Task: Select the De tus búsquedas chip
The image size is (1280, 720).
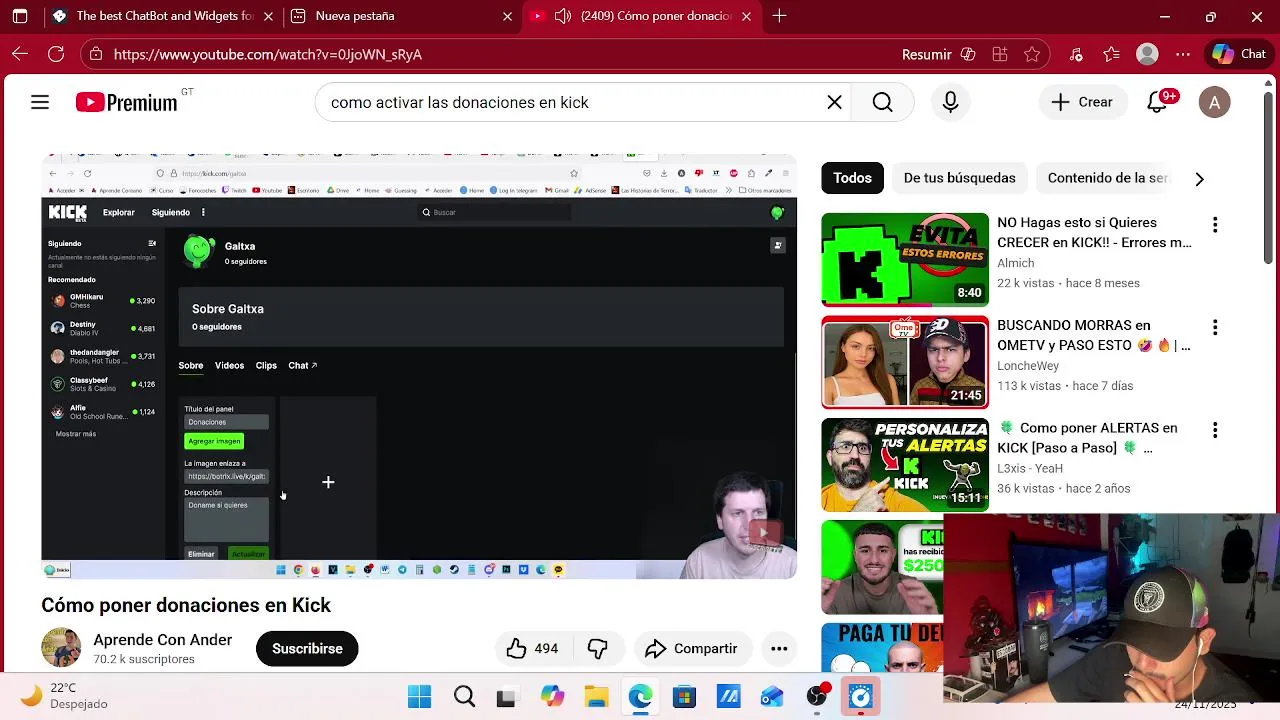Action: (959, 178)
